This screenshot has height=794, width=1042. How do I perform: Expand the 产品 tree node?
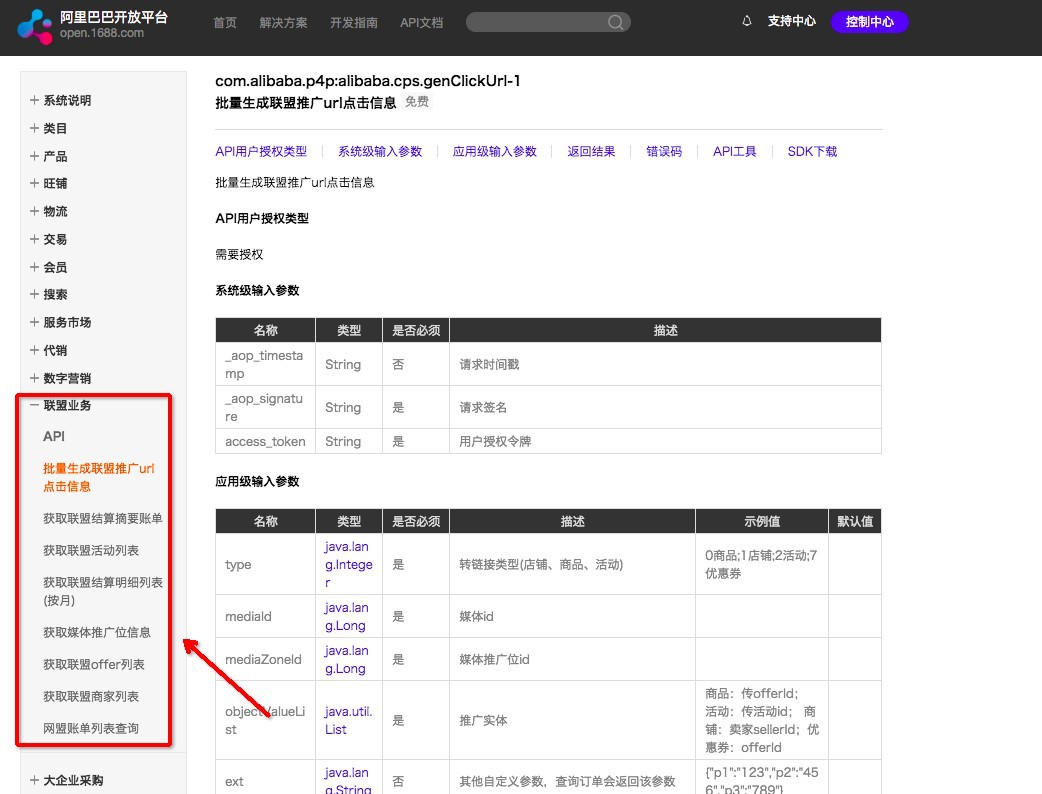pyautogui.click(x=34, y=156)
